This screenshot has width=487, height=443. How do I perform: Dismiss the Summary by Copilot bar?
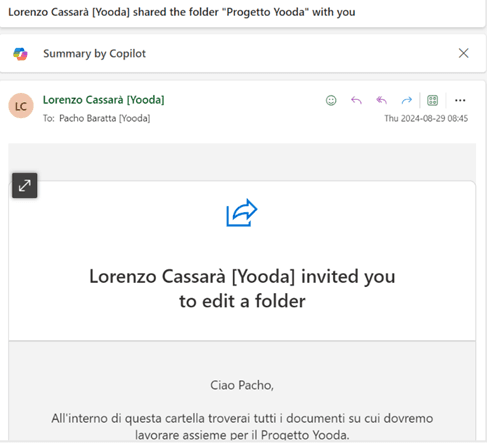[x=463, y=53]
